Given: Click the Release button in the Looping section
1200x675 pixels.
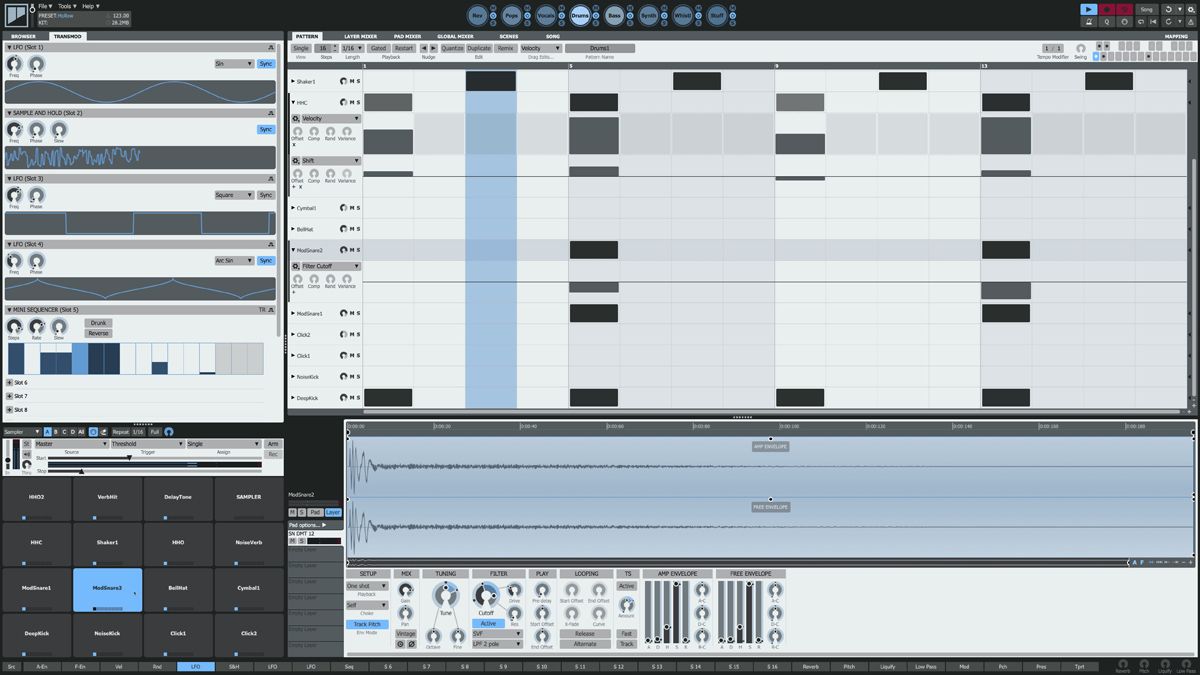Looking at the screenshot, I should tap(585, 633).
